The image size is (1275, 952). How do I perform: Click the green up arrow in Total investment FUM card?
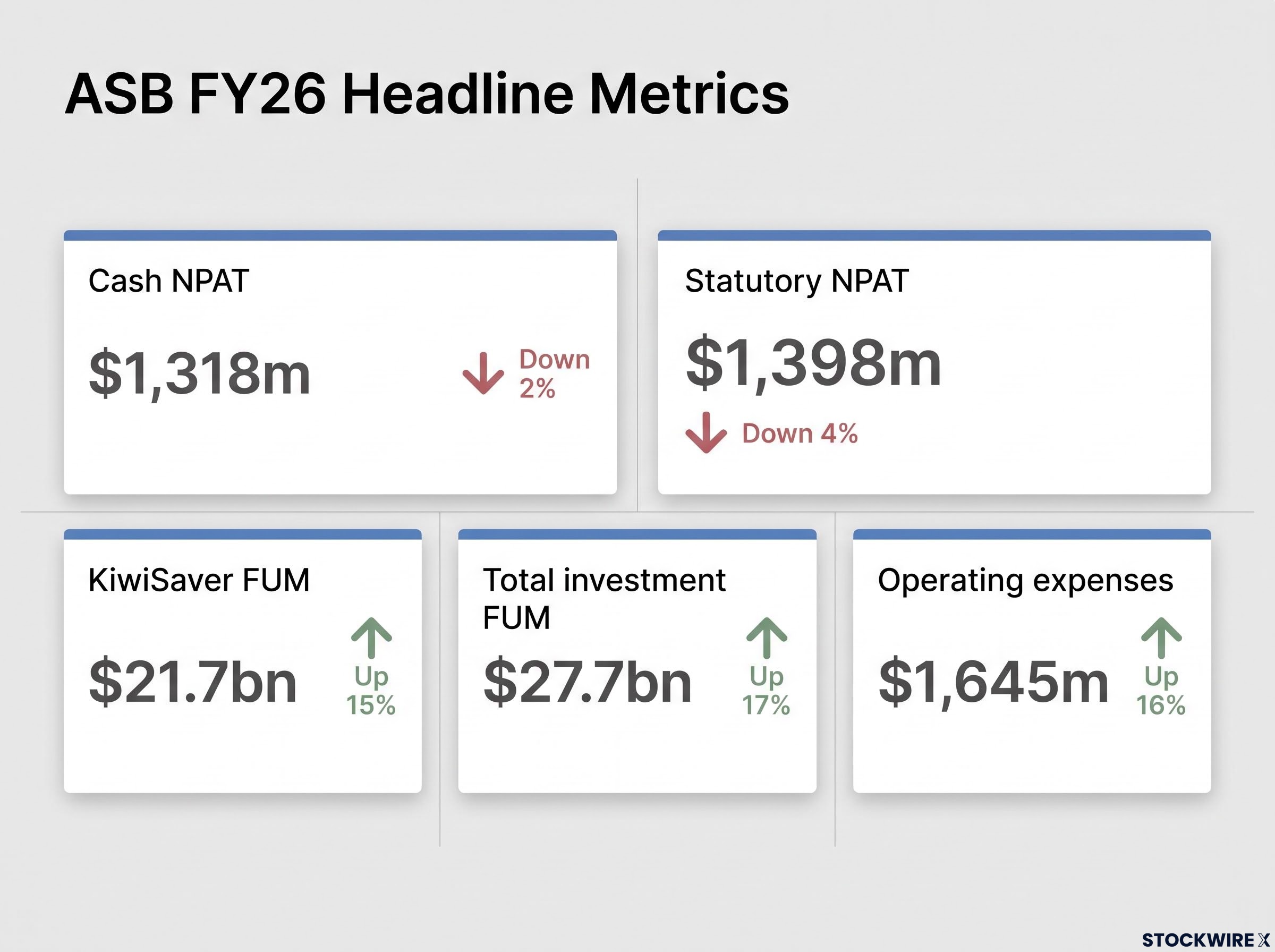[767, 638]
